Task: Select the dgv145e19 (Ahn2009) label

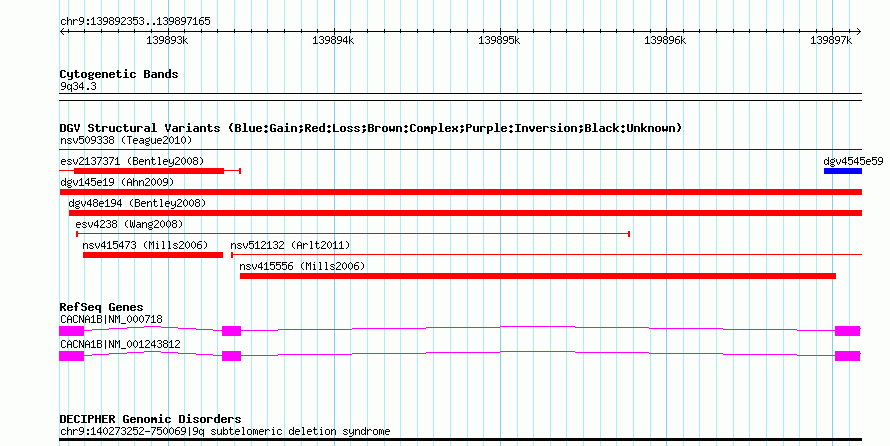Action: click(x=117, y=182)
